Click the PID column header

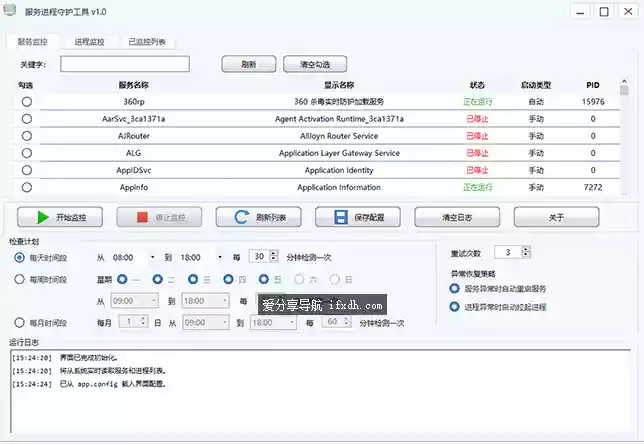click(x=593, y=85)
